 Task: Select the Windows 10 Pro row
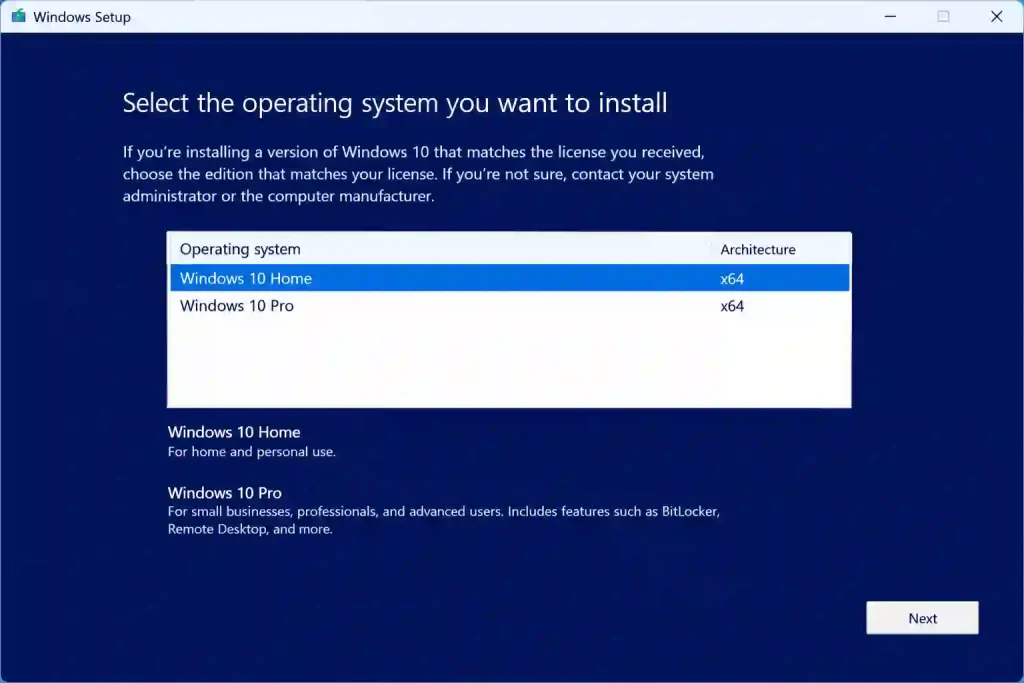(x=509, y=306)
